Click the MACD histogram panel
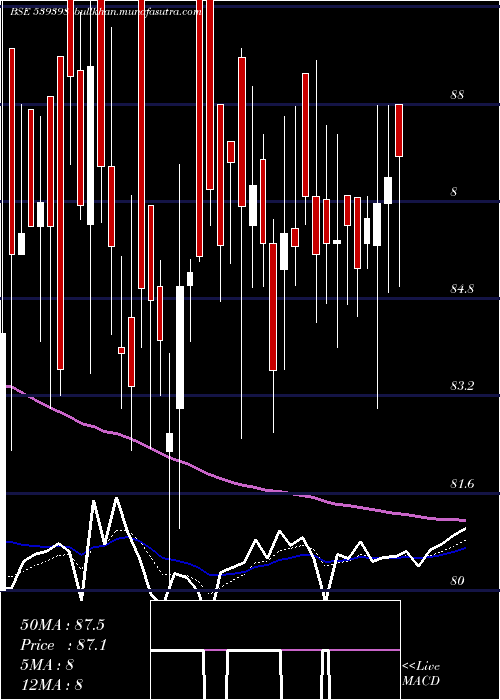 275,650
